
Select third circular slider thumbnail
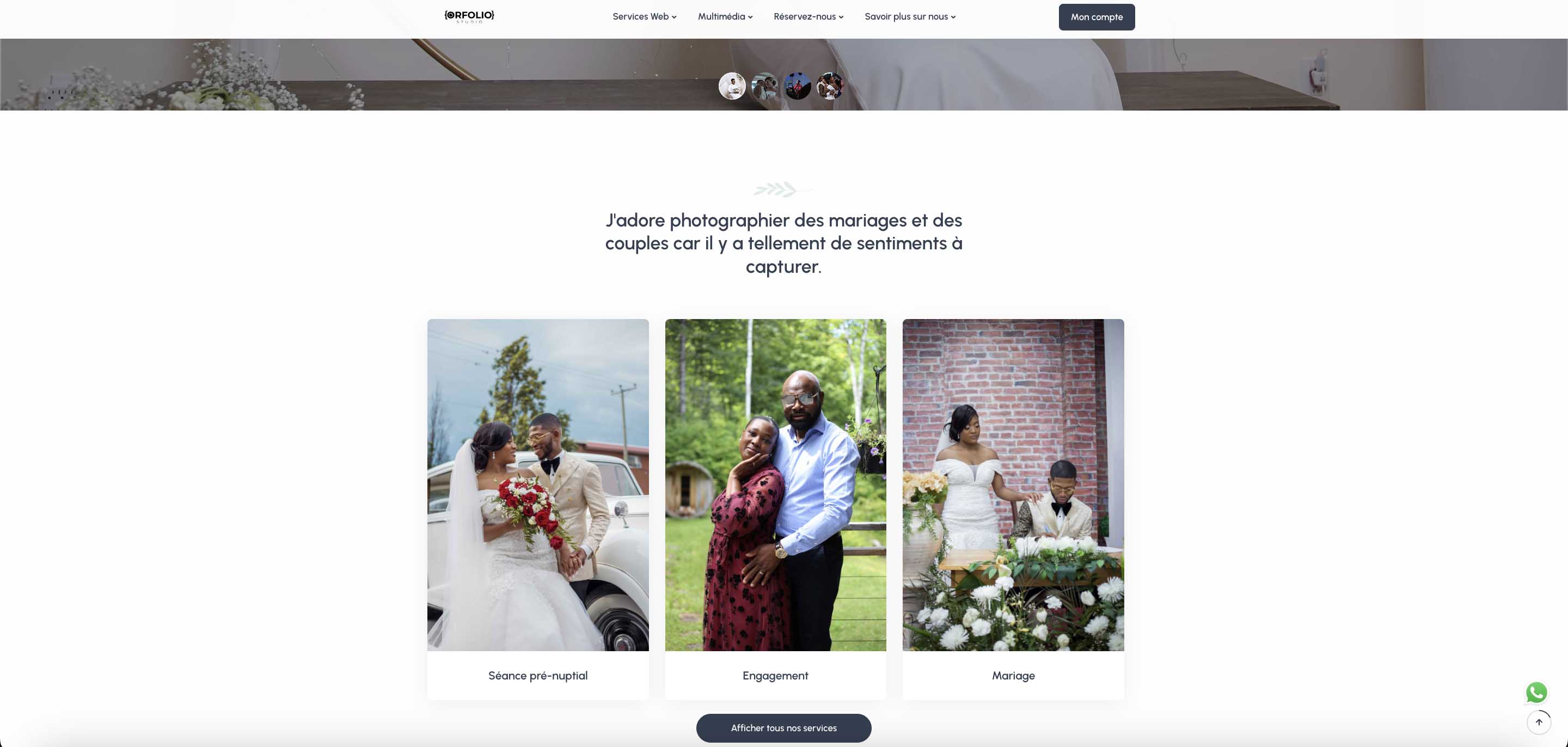click(x=798, y=87)
